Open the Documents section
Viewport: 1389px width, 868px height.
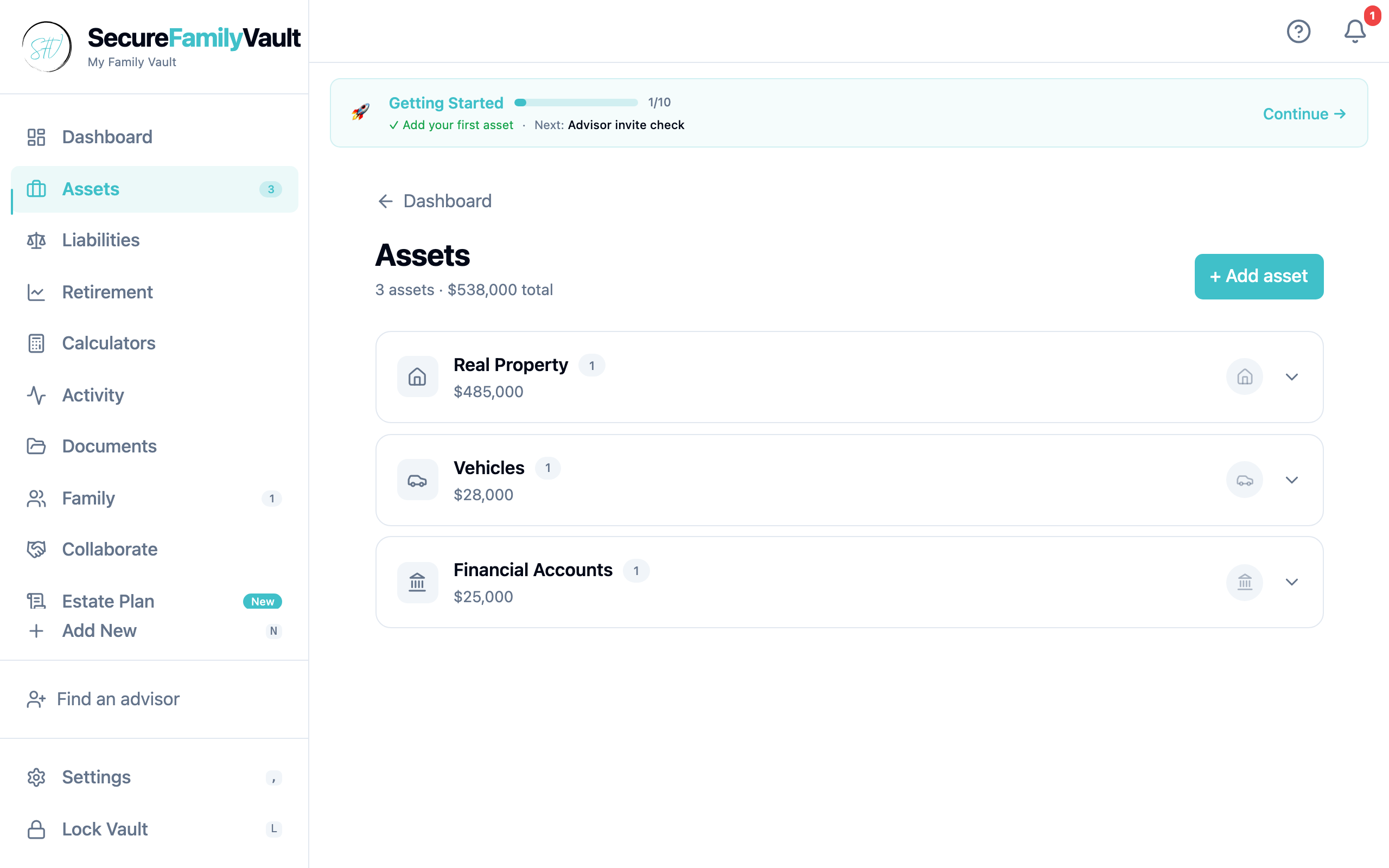click(x=155, y=446)
